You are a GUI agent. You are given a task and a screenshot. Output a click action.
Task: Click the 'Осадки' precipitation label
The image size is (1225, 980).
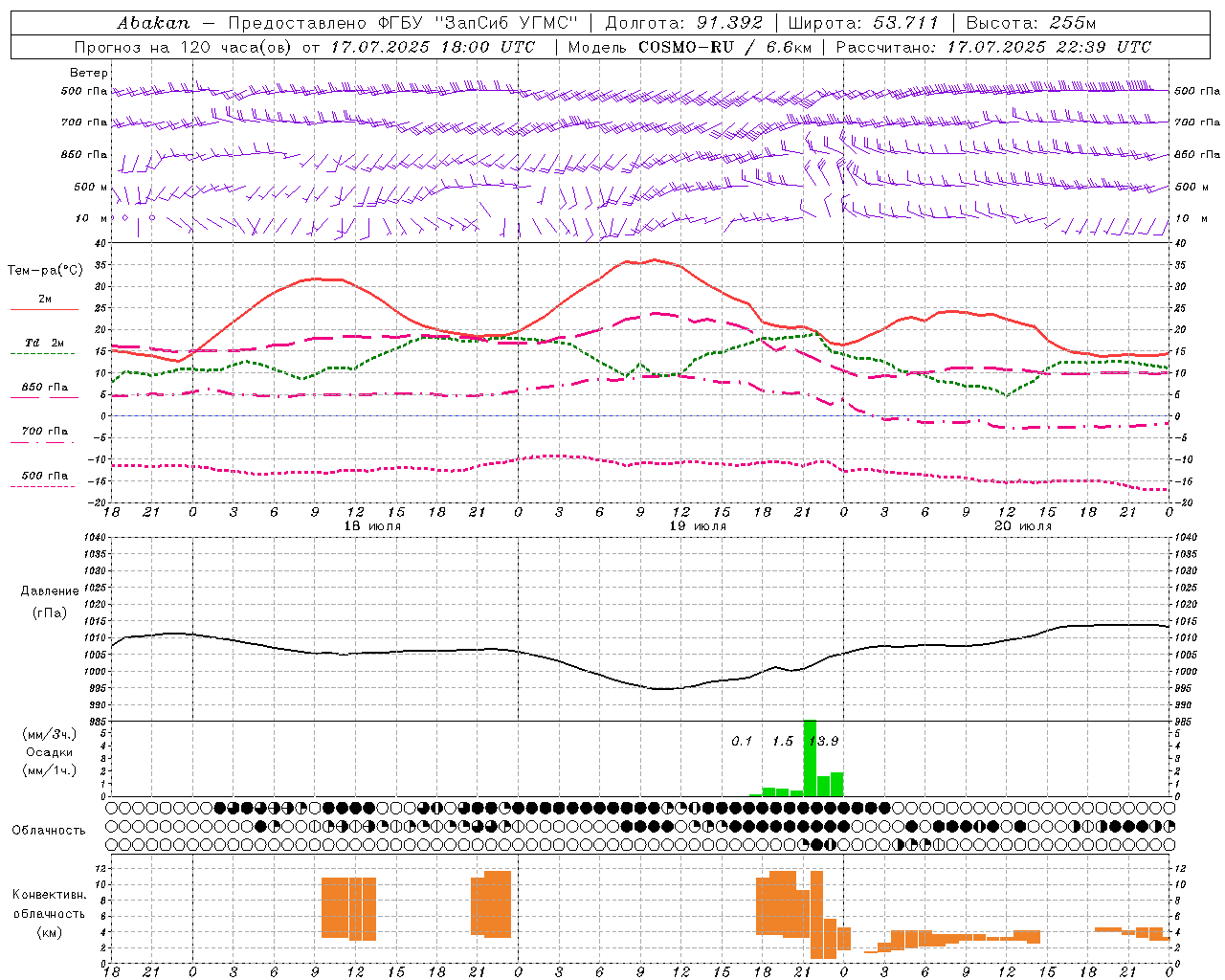point(49,752)
